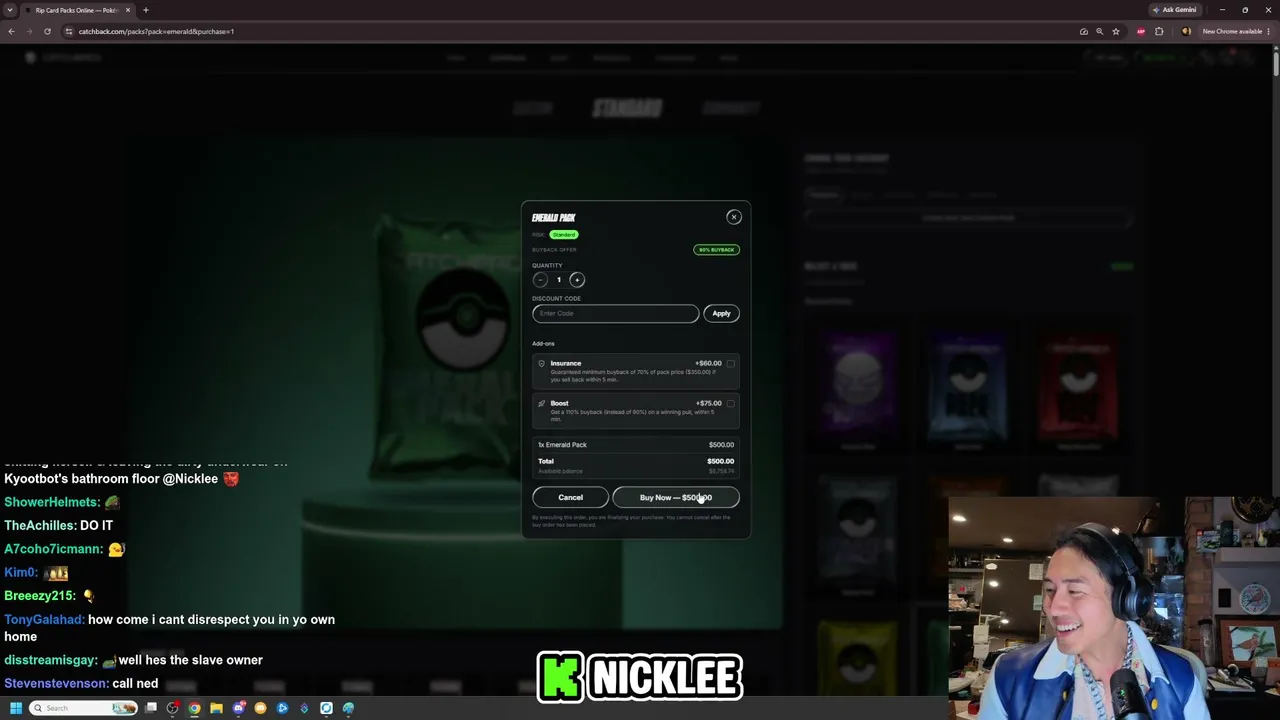The width and height of the screenshot is (1280, 720).
Task: Open the ABP ad blocker extension
Action: 1141,31
